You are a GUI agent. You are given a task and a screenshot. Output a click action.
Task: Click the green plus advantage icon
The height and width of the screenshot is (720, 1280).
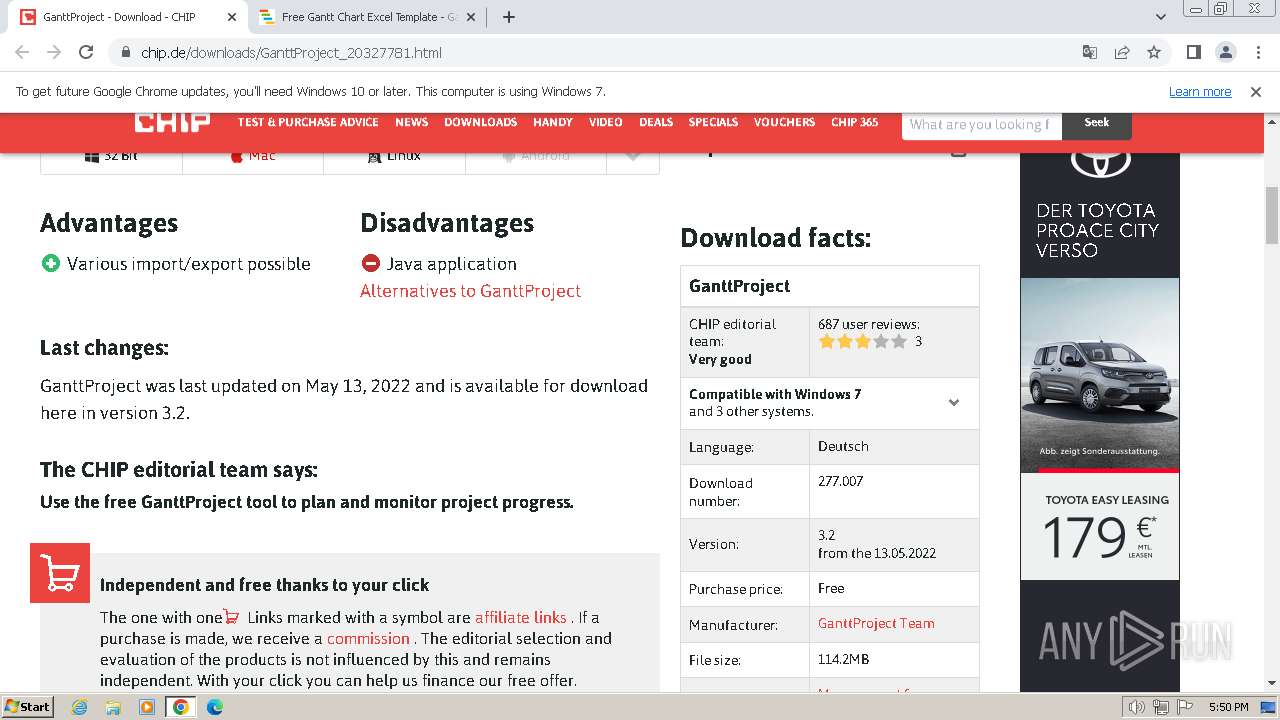[51, 263]
